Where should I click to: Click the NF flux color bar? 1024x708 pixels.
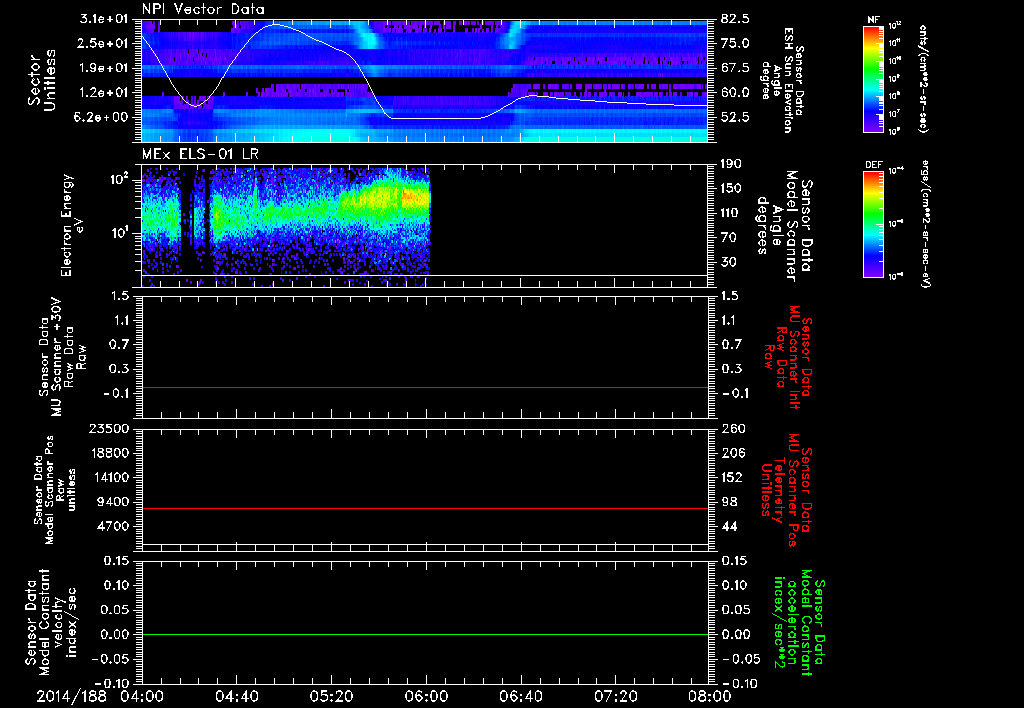click(x=873, y=79)
